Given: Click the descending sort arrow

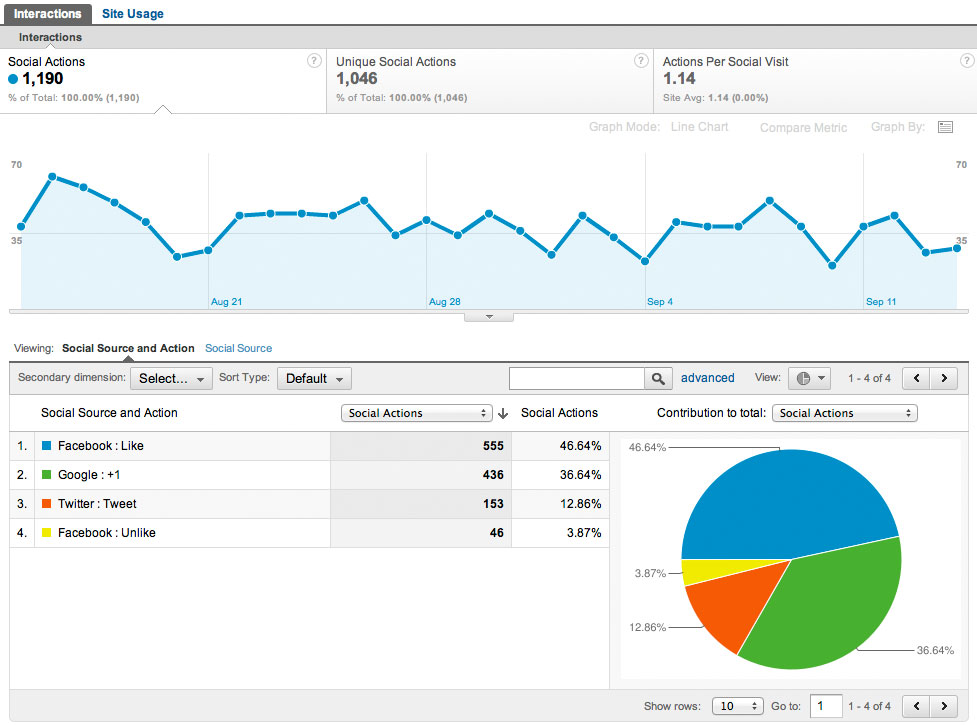Looking at the screenshot, I should [503, 413].
